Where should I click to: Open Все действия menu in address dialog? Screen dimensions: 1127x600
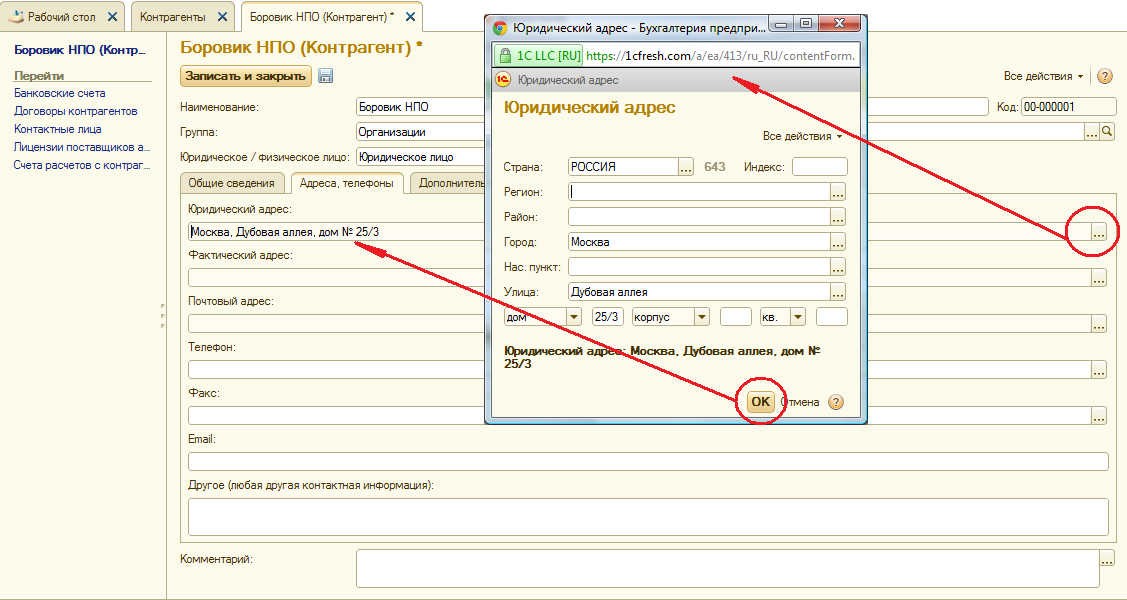802,136
